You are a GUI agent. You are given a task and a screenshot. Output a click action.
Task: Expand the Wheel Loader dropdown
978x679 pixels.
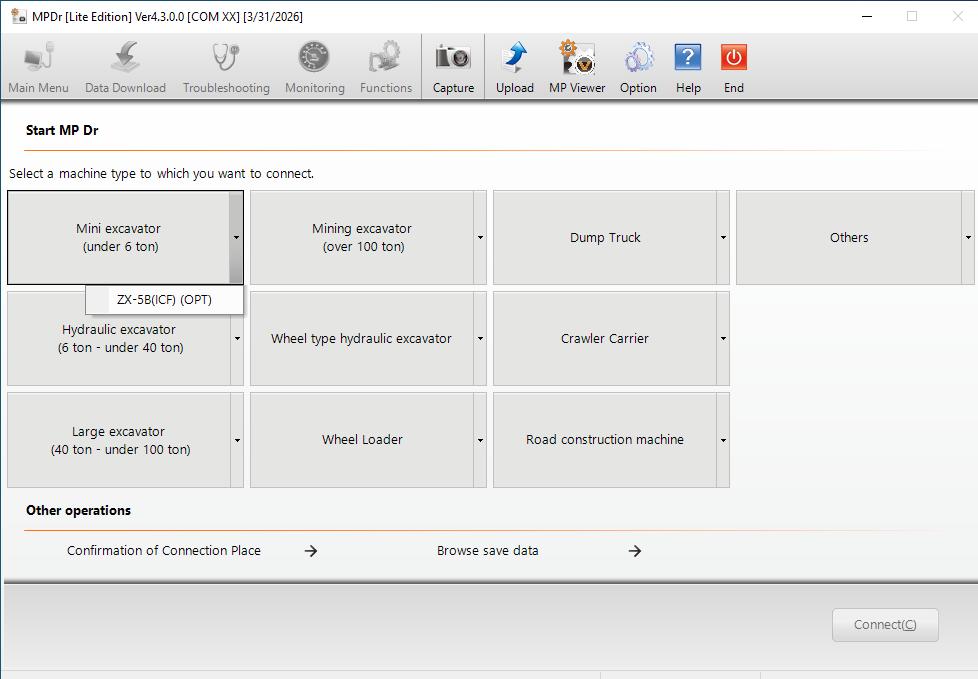pyautogui.click(x=479, y=439)
